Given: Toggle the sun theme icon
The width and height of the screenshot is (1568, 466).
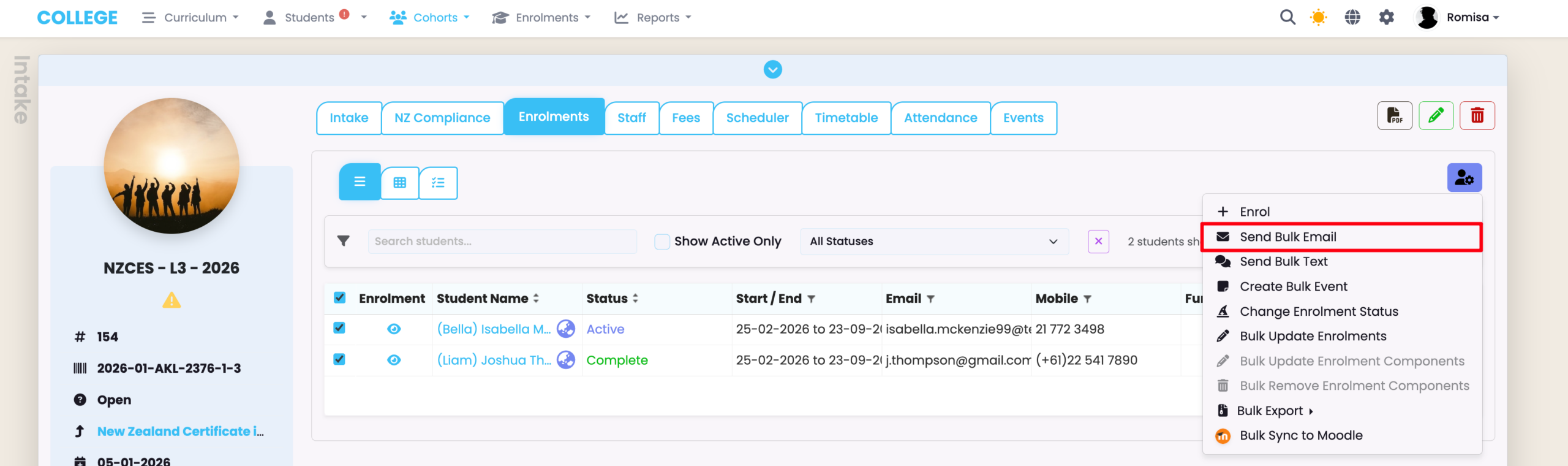Looking at the screenshot, I should [x=1318, y=17].
